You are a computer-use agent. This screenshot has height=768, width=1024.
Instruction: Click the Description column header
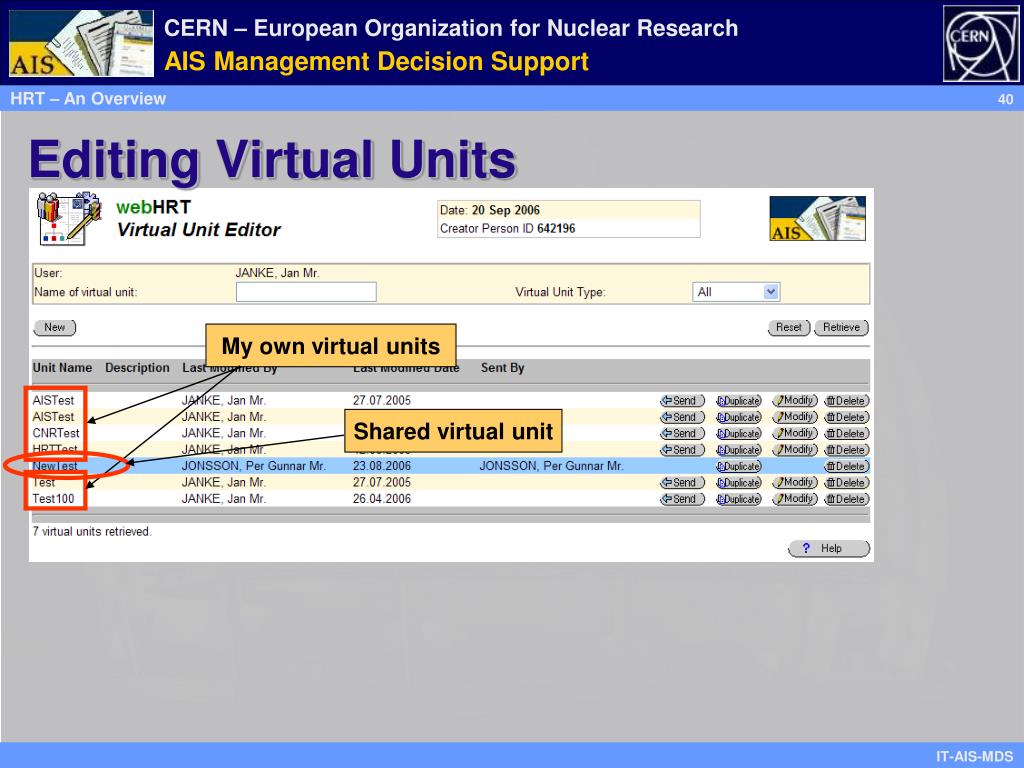(x=137, y=368)
